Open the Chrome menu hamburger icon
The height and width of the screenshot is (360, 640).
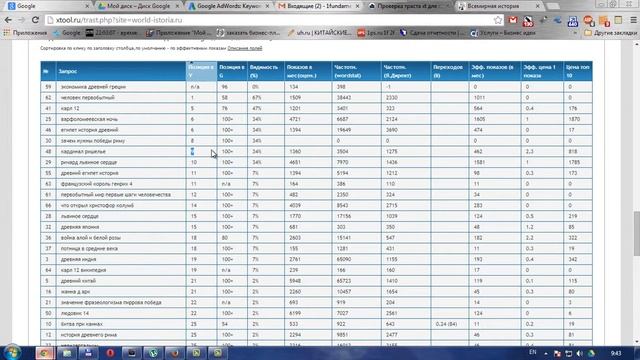tap(633, 20)
